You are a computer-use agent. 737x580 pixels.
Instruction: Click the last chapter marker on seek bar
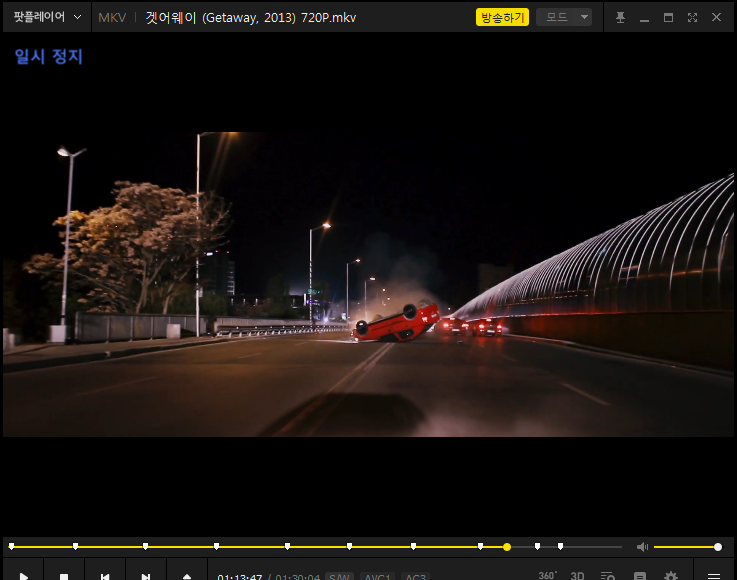click(x=560, y=546)
